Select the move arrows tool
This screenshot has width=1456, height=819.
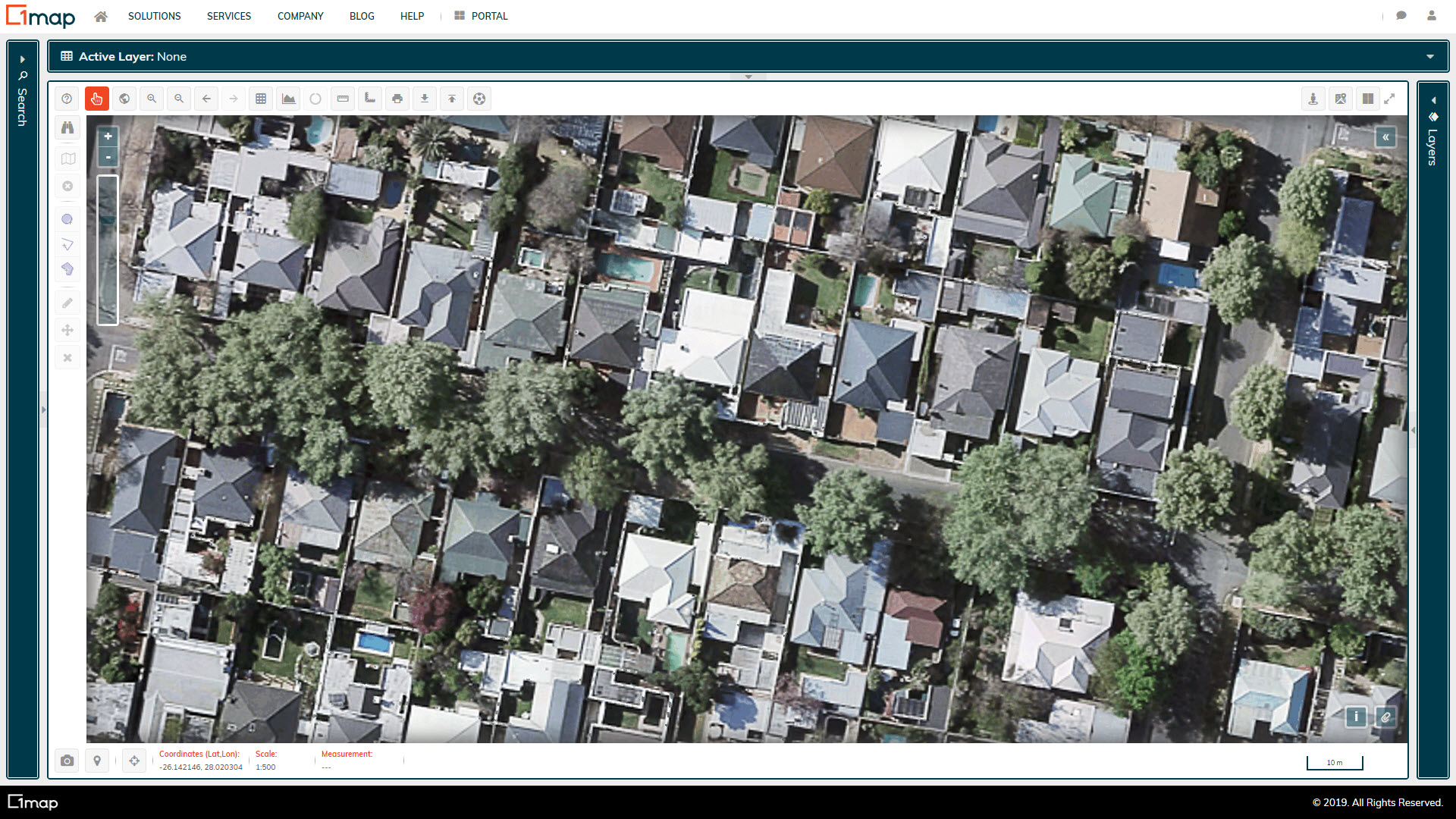click(x=67, y=330)
